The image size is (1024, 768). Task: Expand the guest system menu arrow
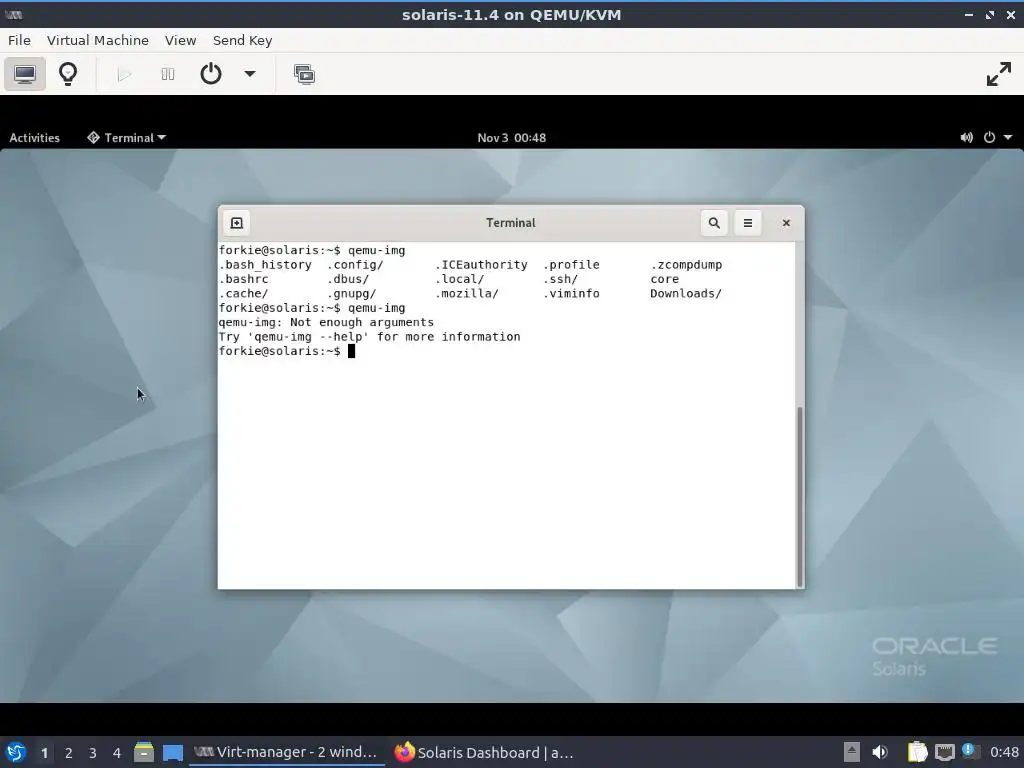point(1008,138)
